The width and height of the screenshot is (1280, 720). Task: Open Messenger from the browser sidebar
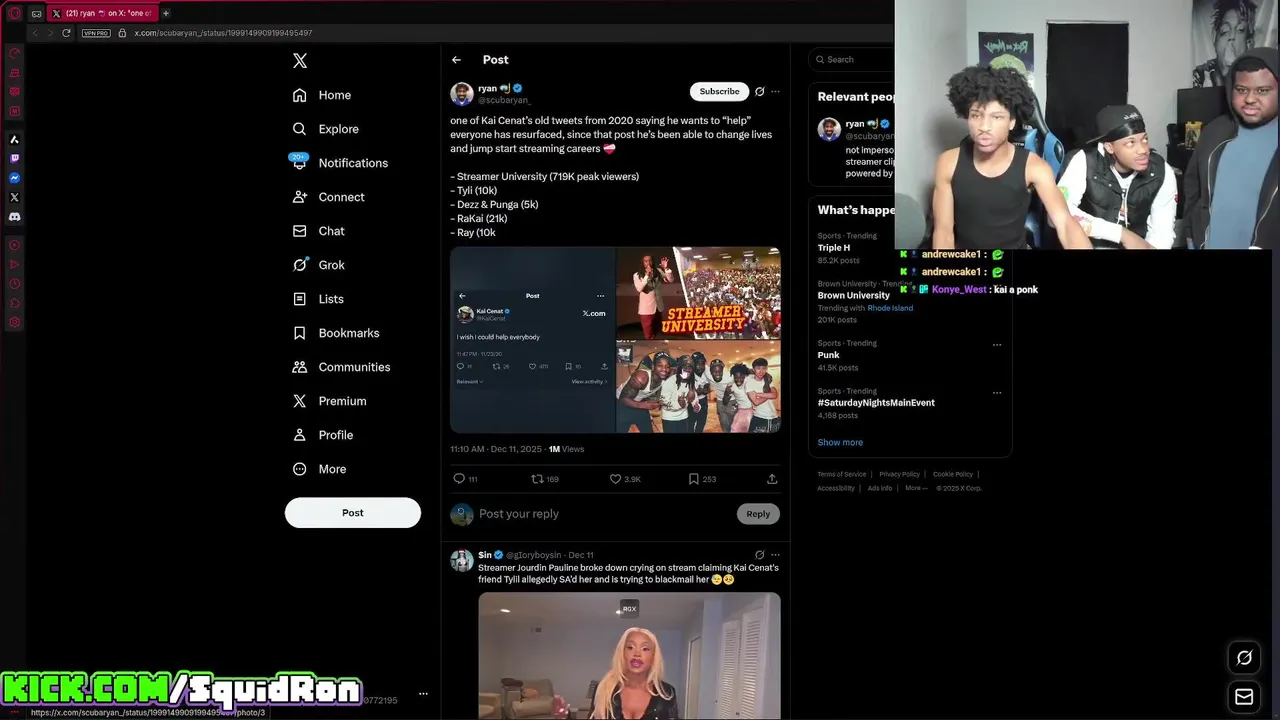pos(14,178)
